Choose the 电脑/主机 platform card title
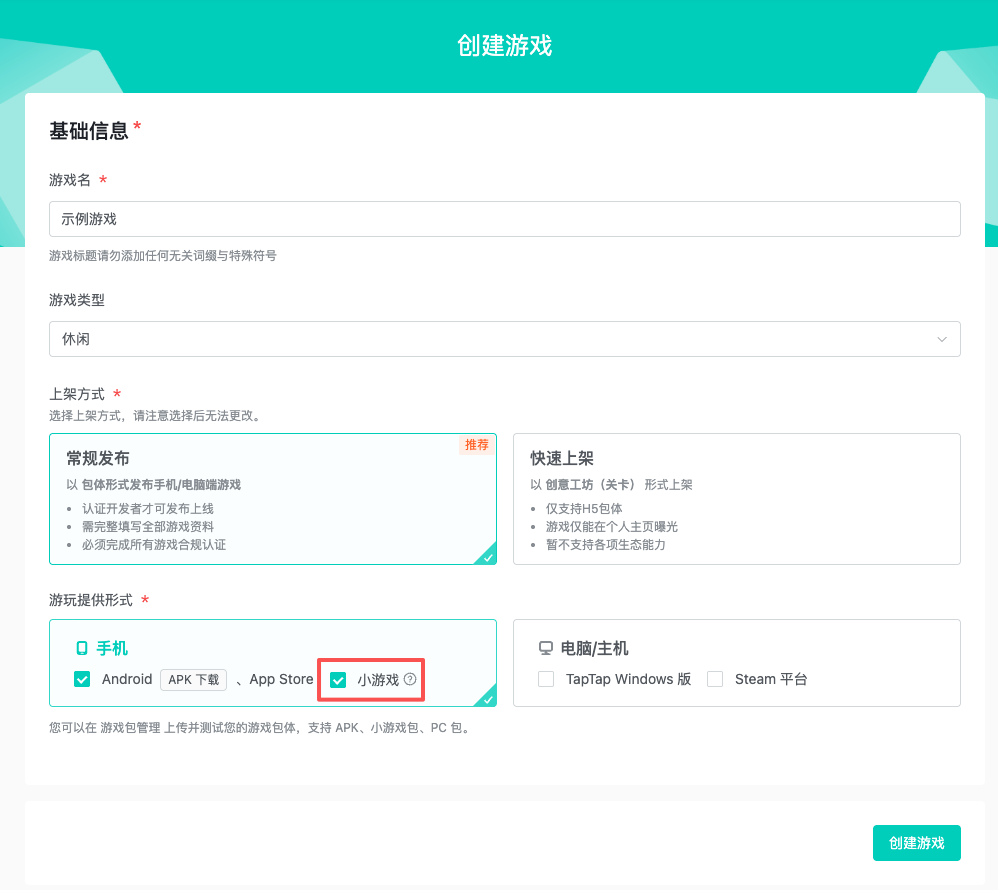Screen dimensions: 998x890 tap(594, 649)
